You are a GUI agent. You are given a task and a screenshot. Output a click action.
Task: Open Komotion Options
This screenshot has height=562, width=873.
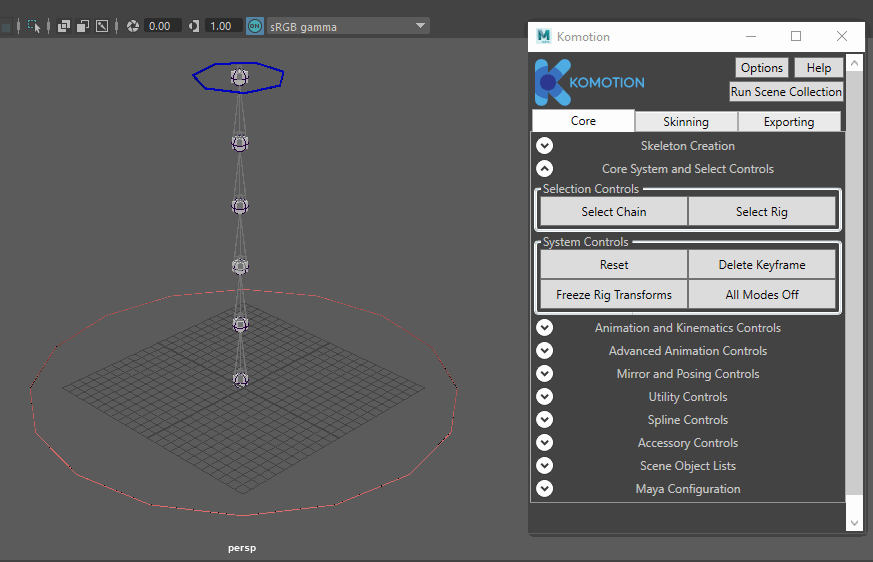pyautogui.click(x=762, y=68)
